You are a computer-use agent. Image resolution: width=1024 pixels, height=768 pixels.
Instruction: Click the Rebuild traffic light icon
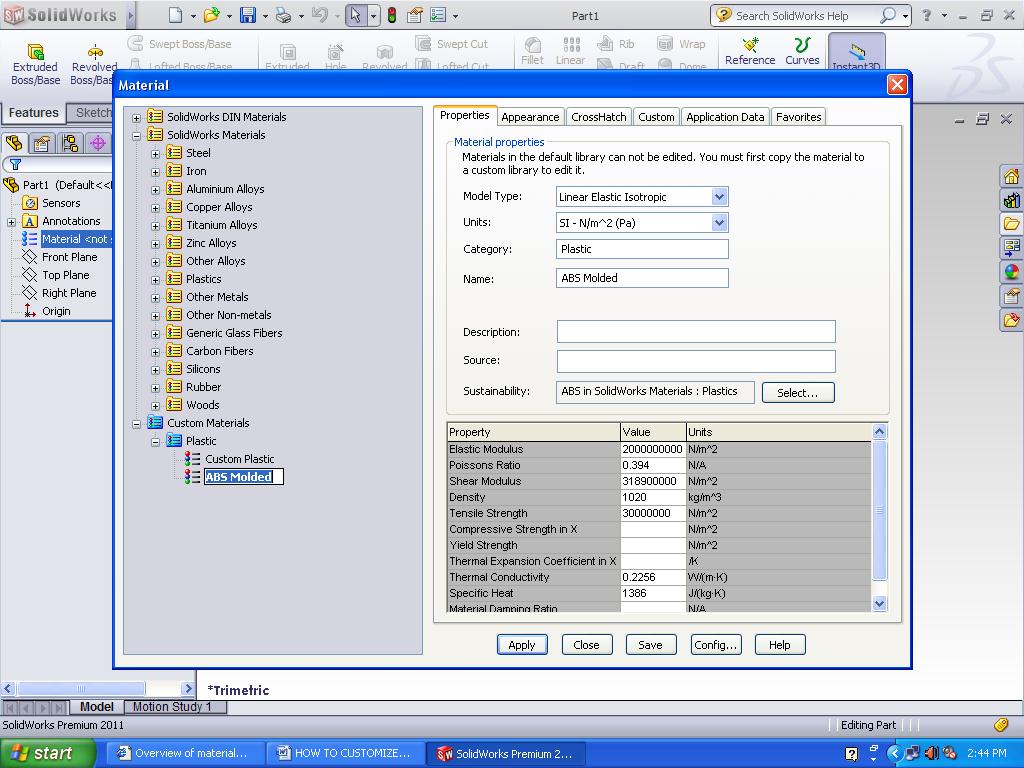coord(392,14)
